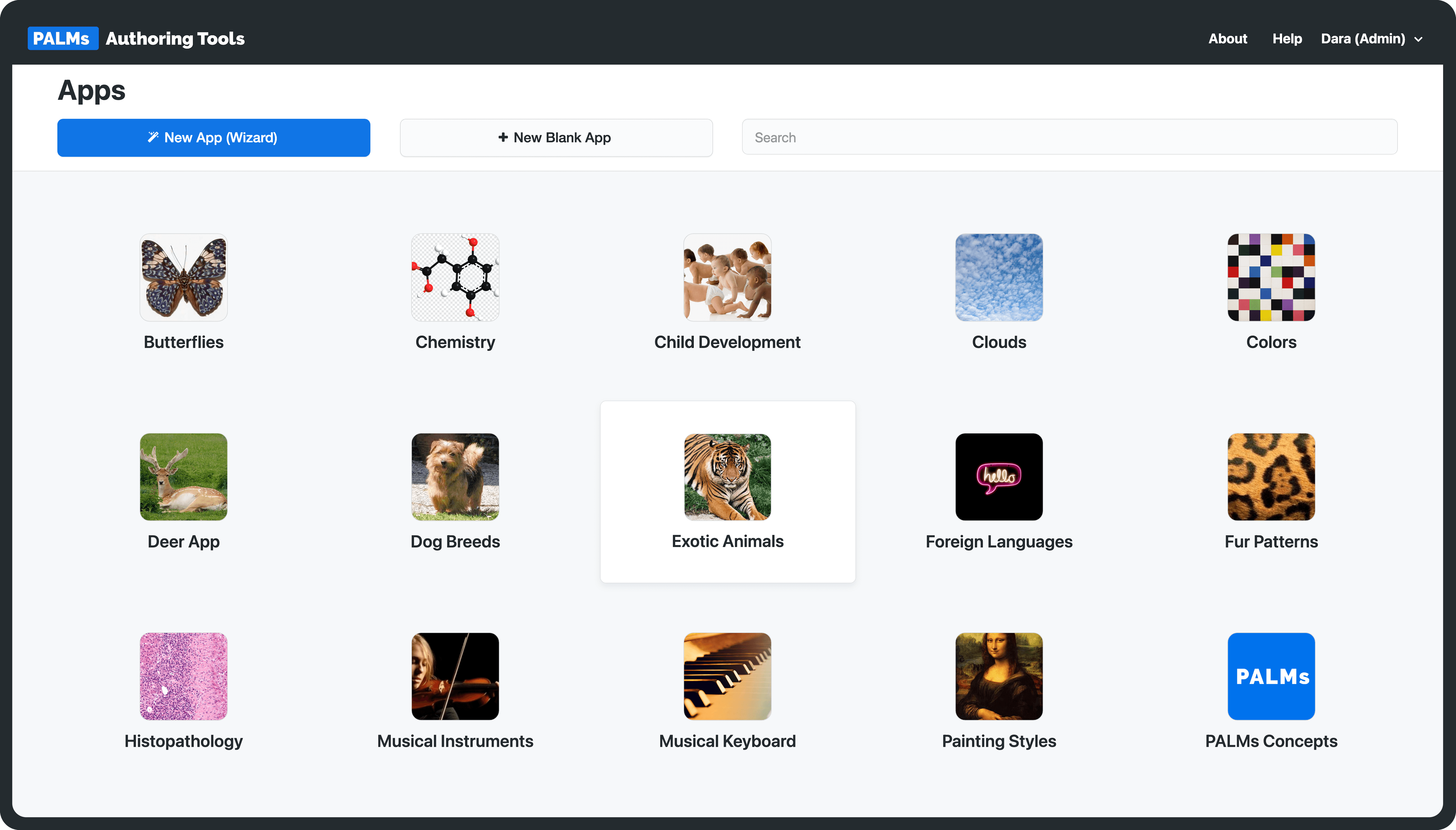1456x830 pixels.
Task: Click the Child Development app label
Action: tap(727, 342)
